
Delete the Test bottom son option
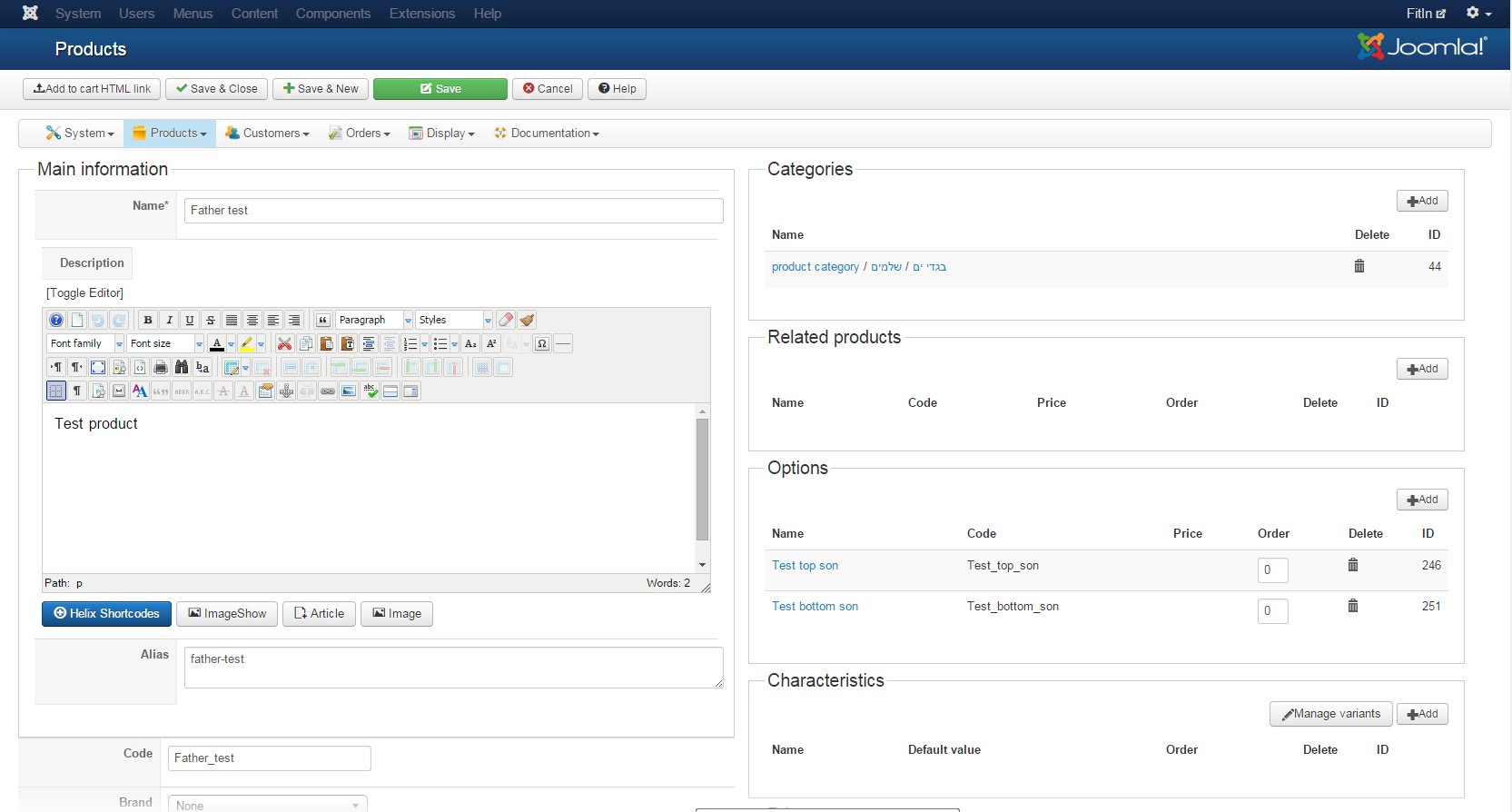[1353, 606]
